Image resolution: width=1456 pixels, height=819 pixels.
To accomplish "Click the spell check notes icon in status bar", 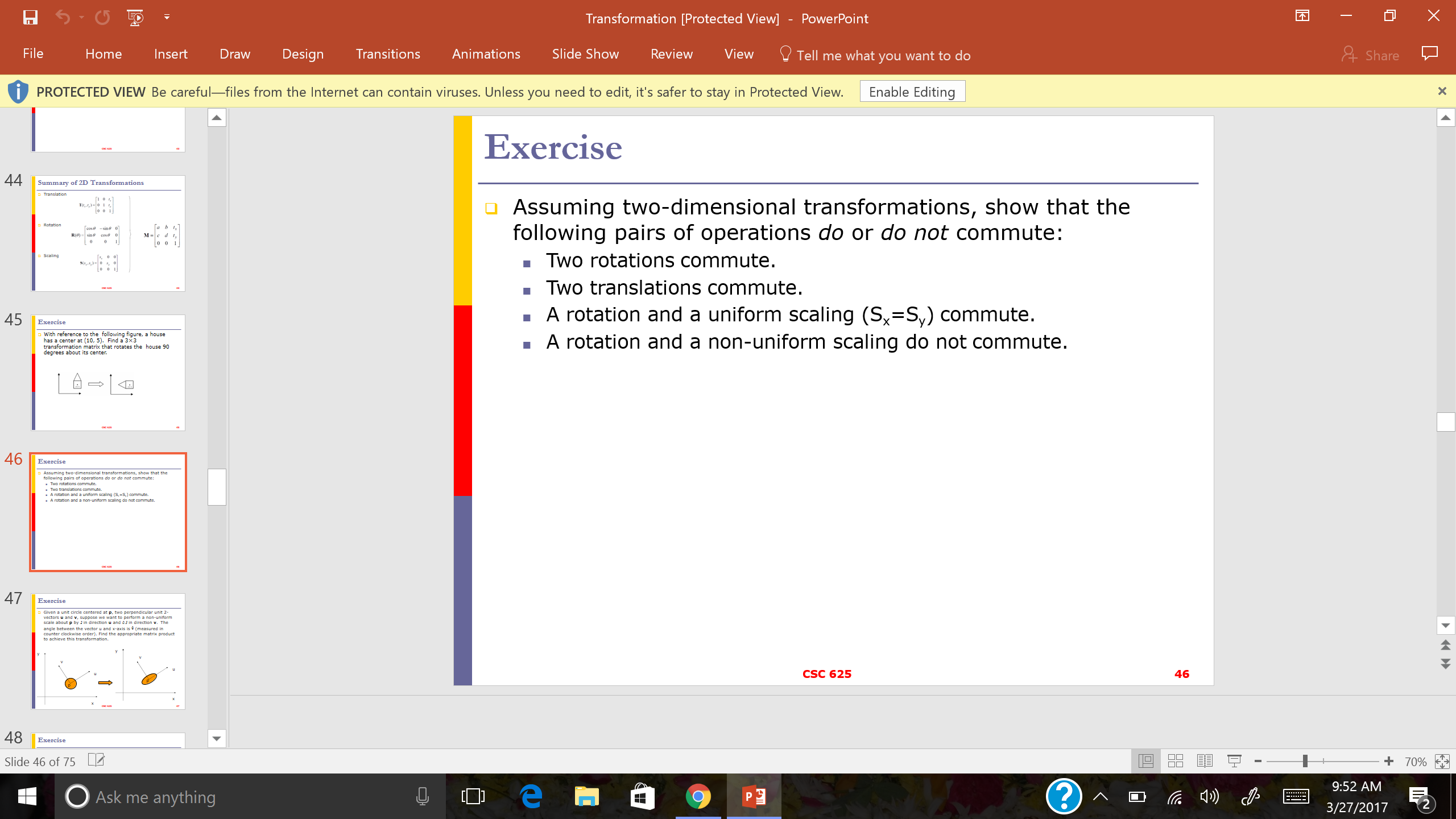I will coord(97,760).
